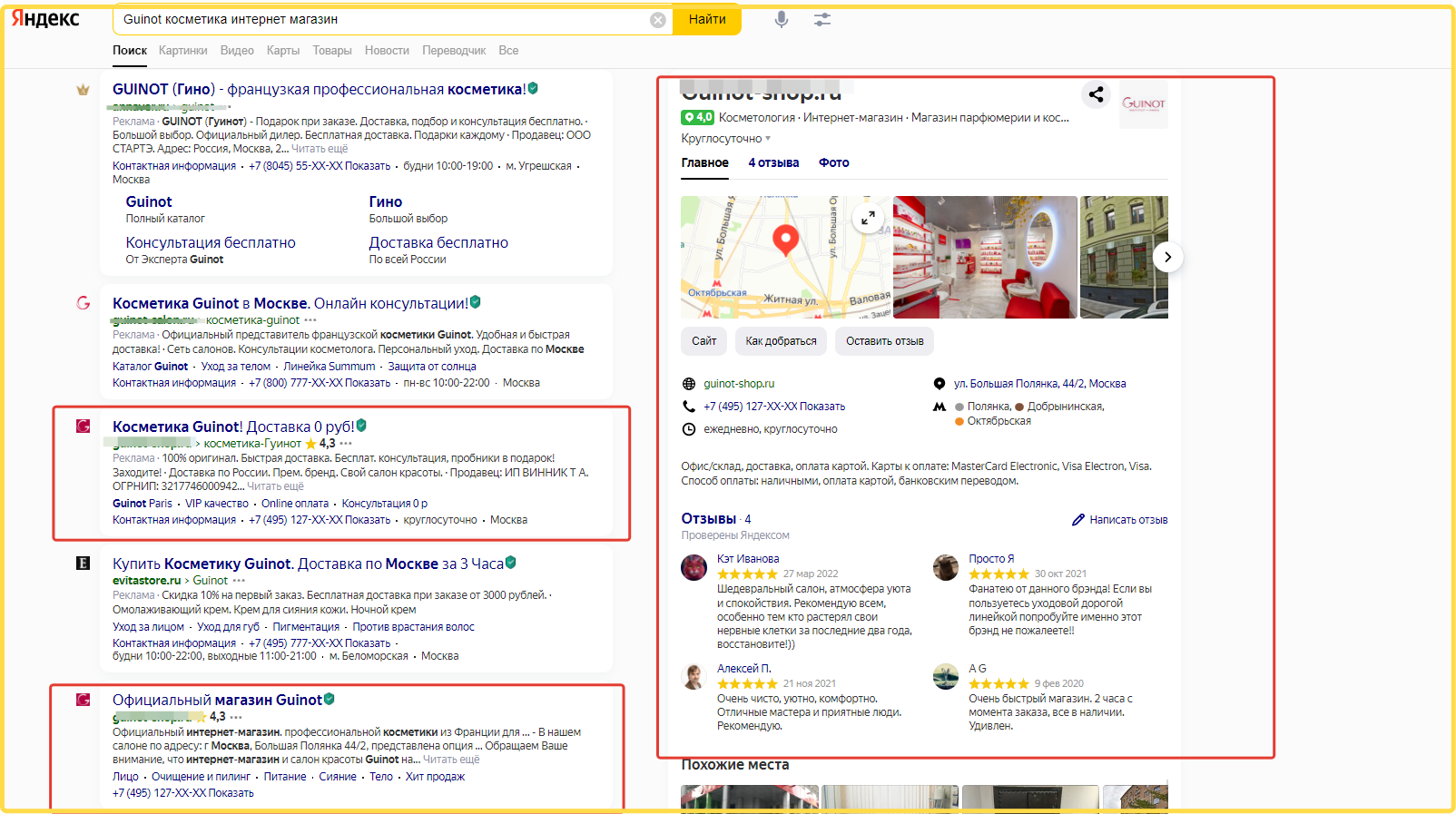Image resolution: width=1456 pixels, height=814 pixels.
Task: Click the favicon beside Косметика Guinot! Доставка result
Action: pyautogui.click(x=83, y=427)
